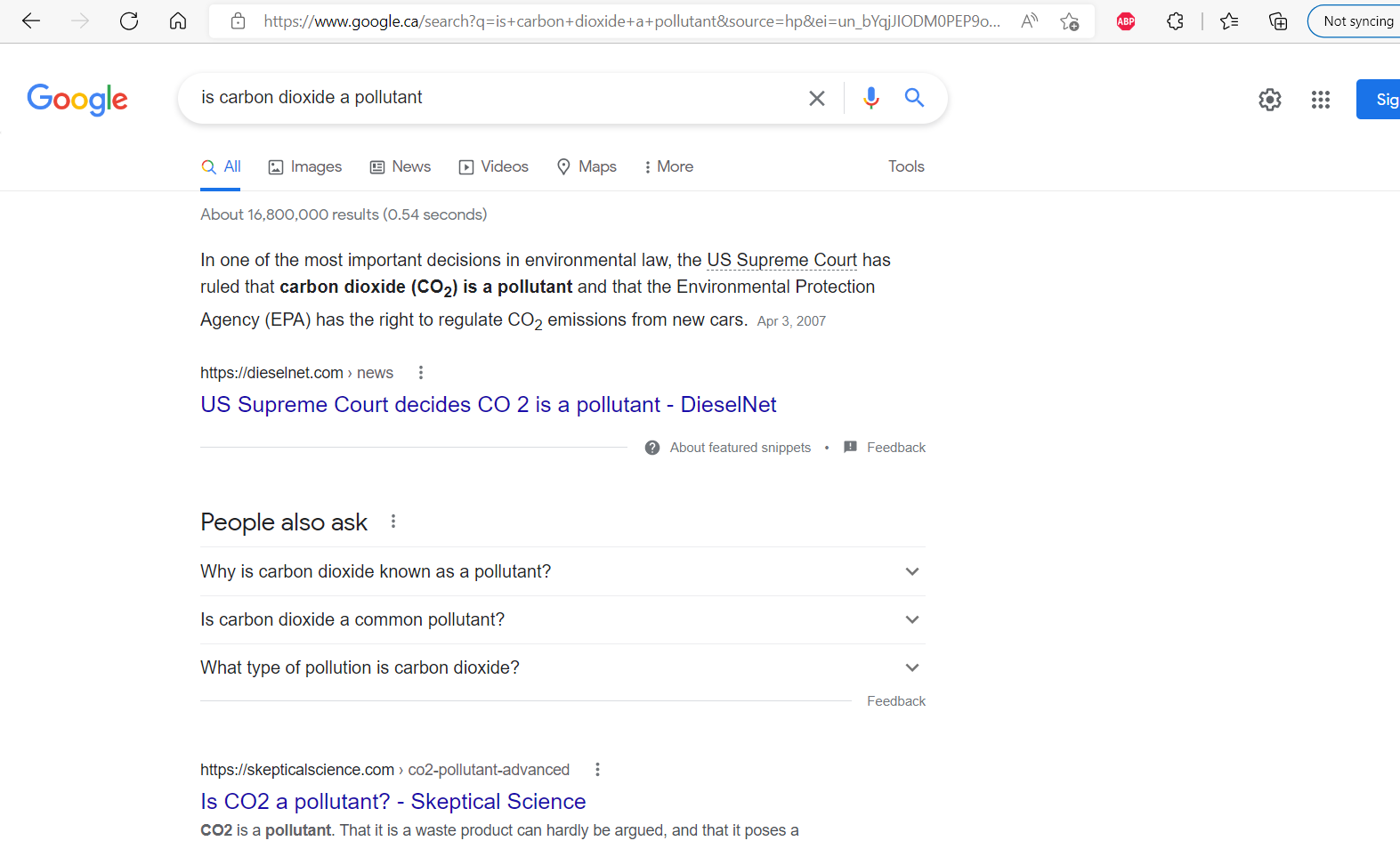Screen dimensions: 1400x841
Task: Reload the page with the refresh icon
Action: 129,20
